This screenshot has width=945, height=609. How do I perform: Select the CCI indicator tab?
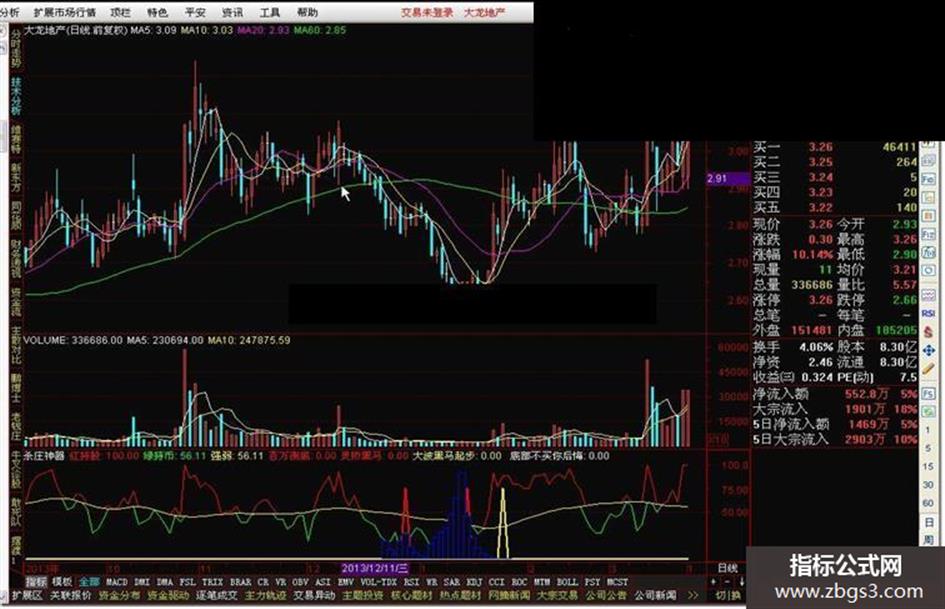click(x=497, y=582)
